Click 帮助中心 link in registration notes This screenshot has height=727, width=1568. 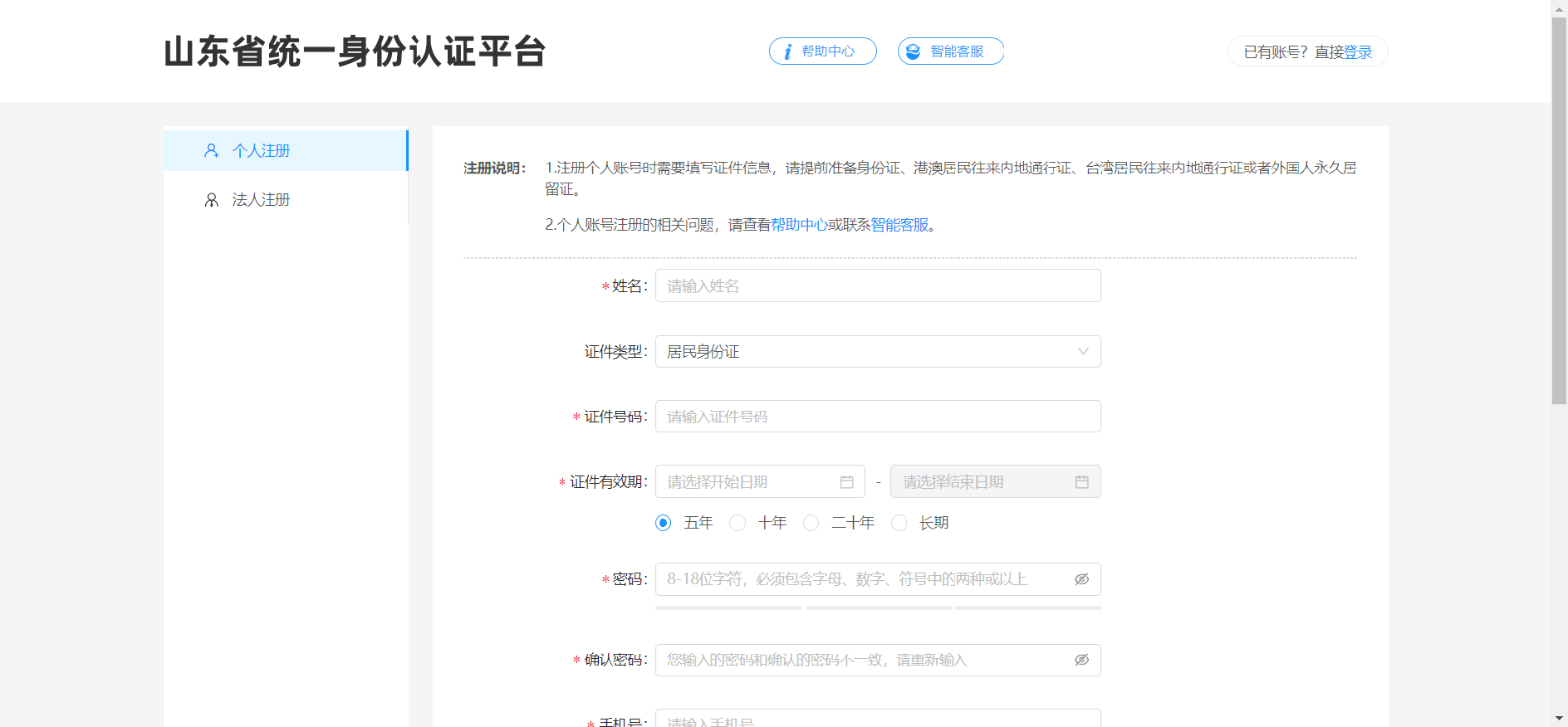799,225
